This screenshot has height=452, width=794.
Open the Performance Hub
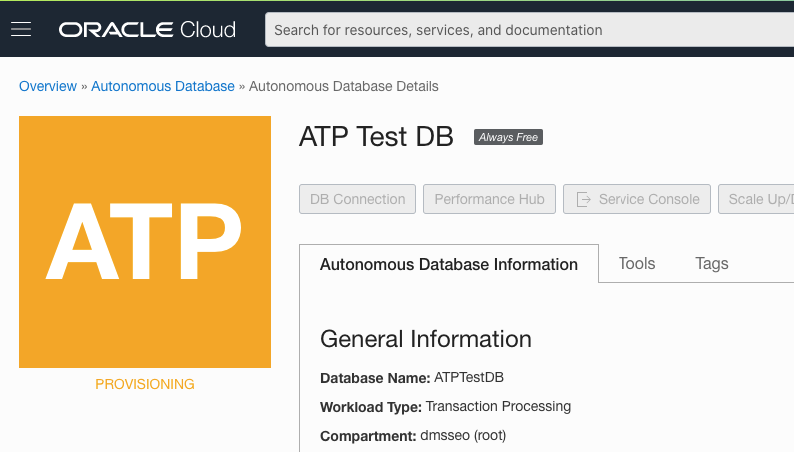tap(489, 199)
